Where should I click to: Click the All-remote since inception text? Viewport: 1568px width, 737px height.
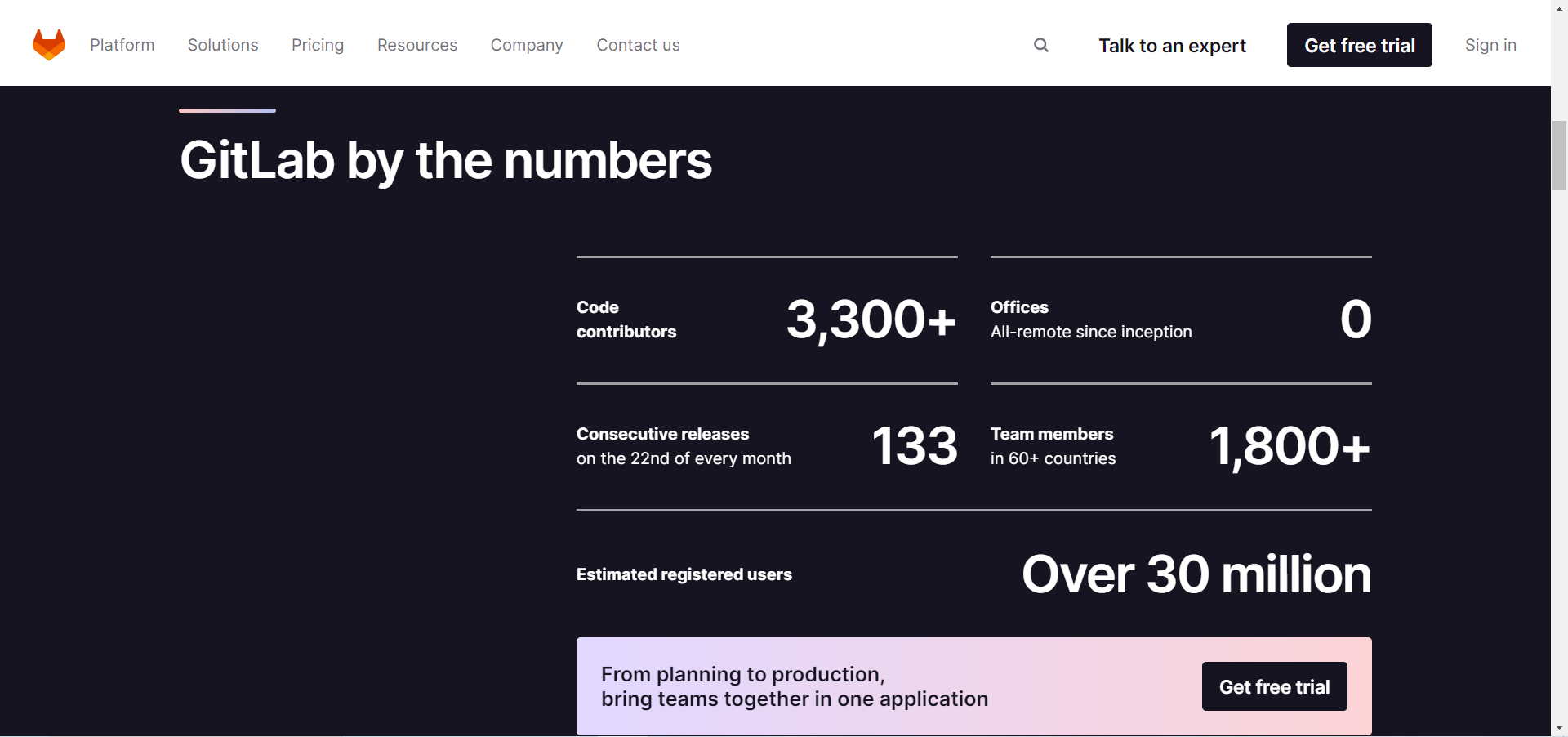pyautogui.click(x=1091, y=332)
